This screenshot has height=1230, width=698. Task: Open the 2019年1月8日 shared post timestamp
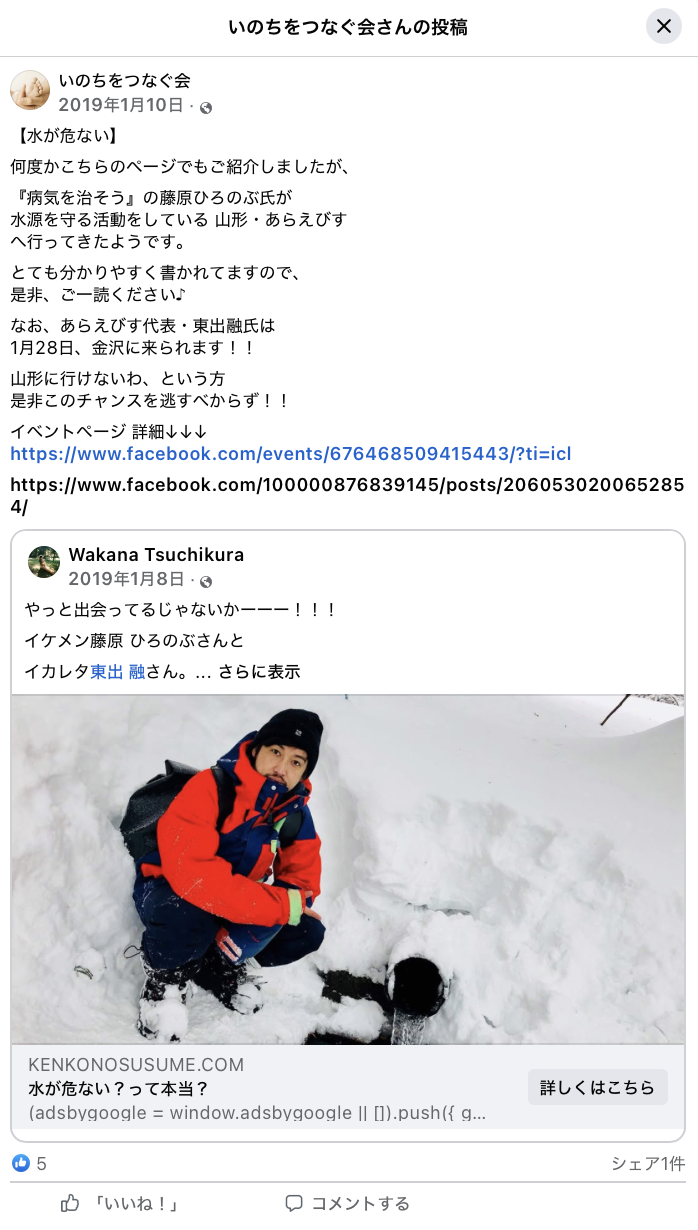(126, 580)
